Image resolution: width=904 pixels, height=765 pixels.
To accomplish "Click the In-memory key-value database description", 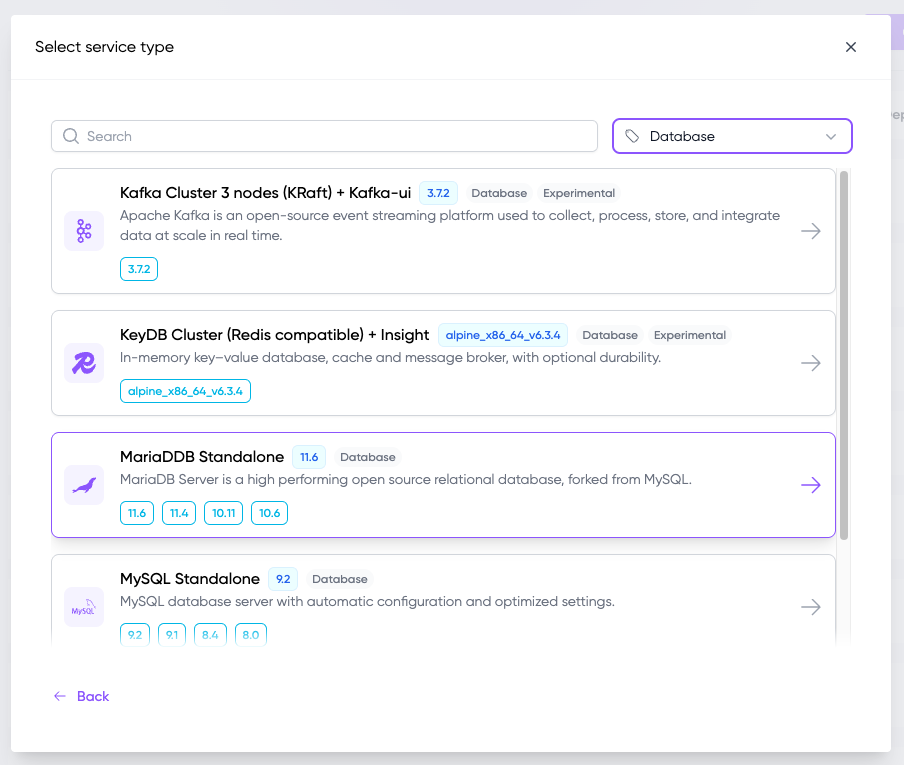I will 390,357.
